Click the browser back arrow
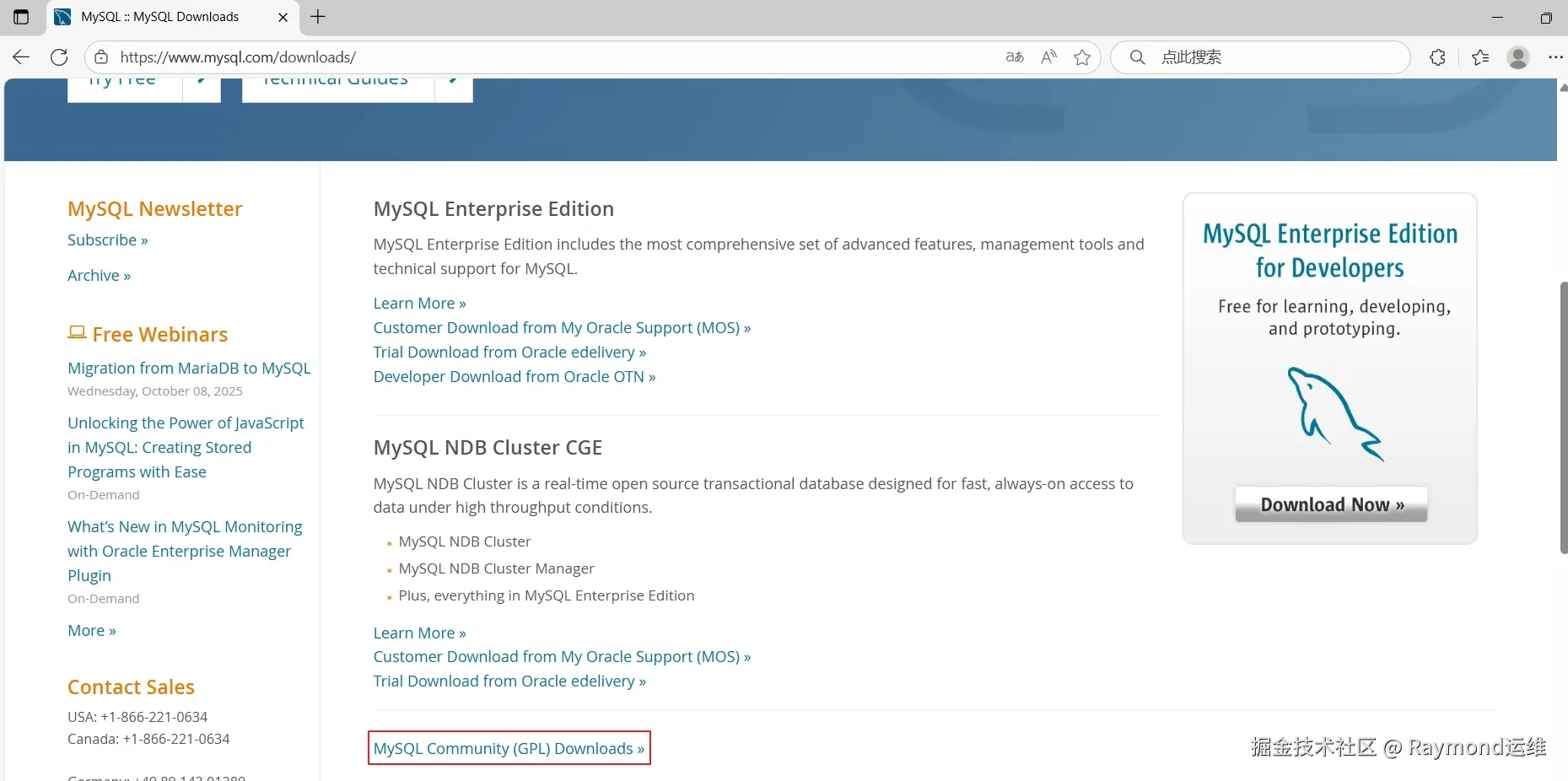 [21, 57]
